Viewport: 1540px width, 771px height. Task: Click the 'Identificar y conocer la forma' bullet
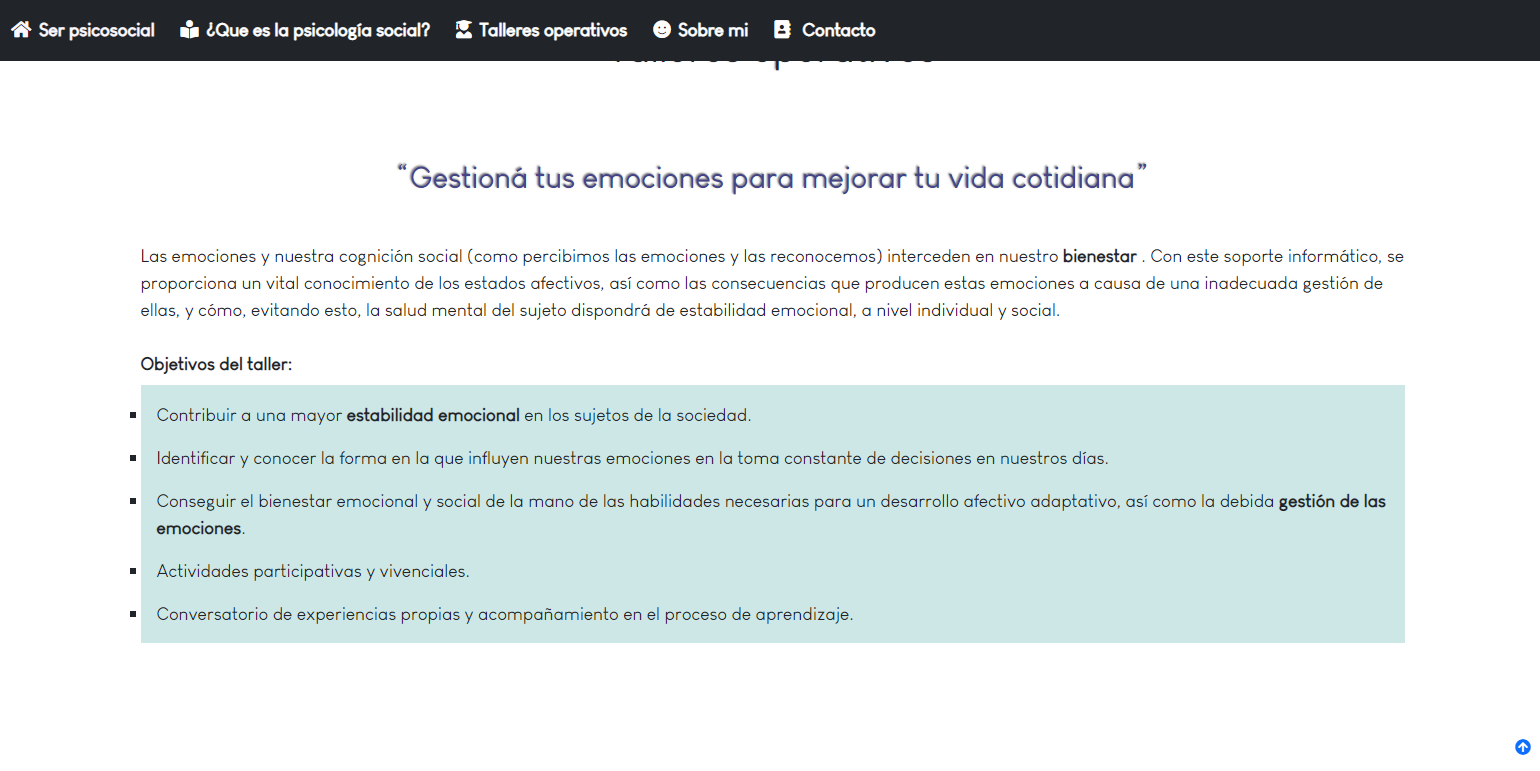[x=632, y=458]
